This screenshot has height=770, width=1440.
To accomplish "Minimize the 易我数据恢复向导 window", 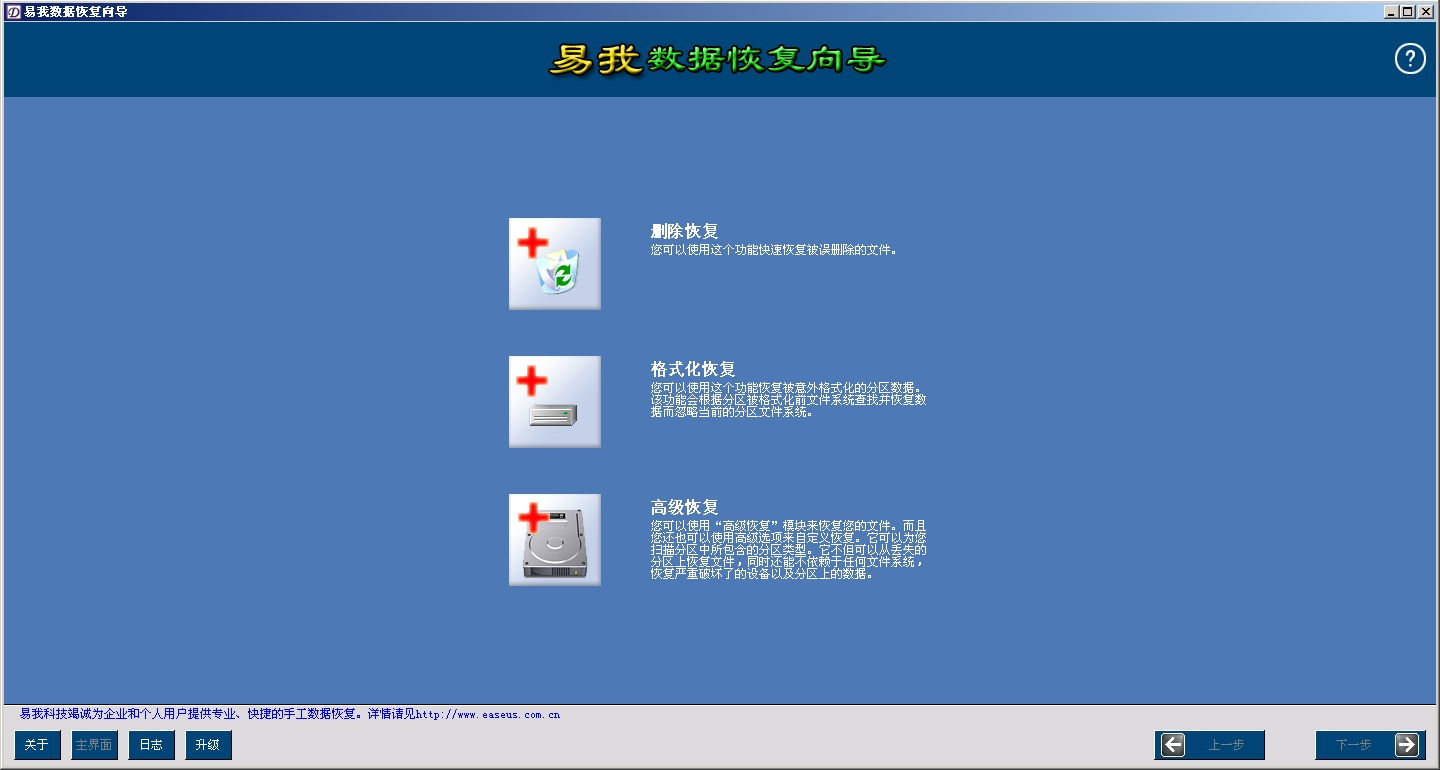I will [x=1392, y=12].
